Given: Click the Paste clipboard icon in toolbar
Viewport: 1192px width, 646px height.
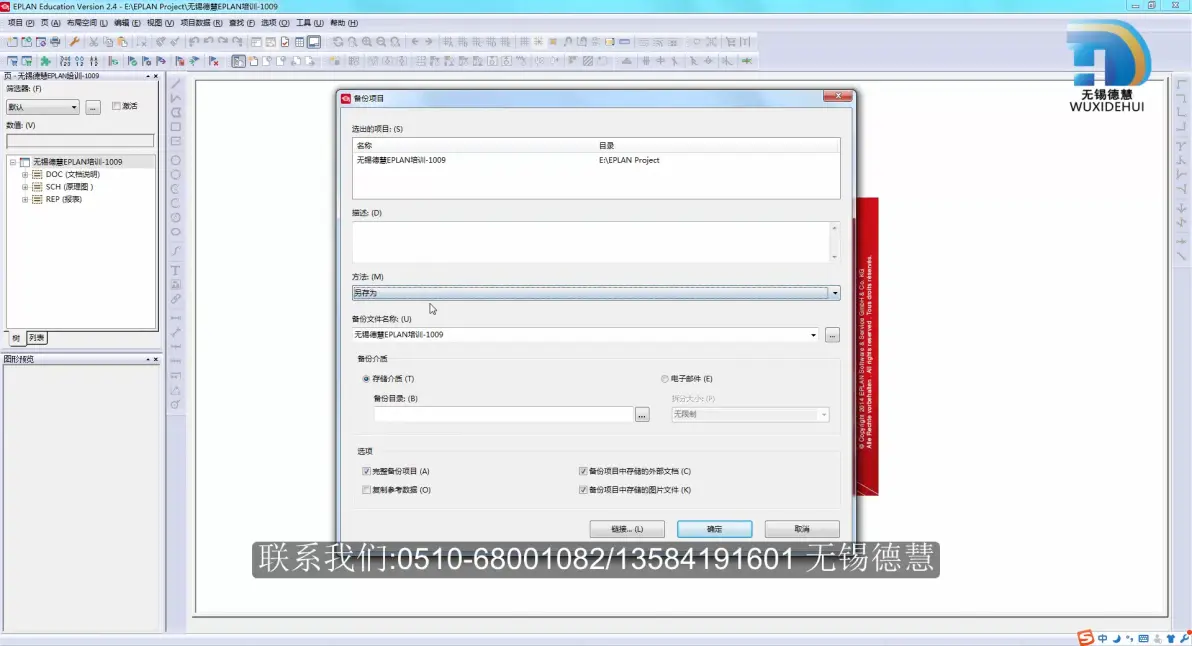Looking at the screenshot, I should tap(122, 42).
